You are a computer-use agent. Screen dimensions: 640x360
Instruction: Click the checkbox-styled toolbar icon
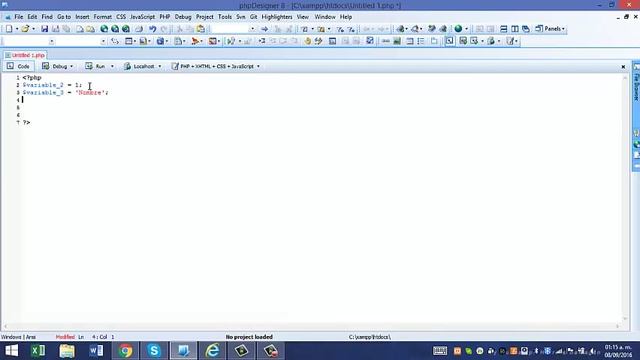click(370, 41)
